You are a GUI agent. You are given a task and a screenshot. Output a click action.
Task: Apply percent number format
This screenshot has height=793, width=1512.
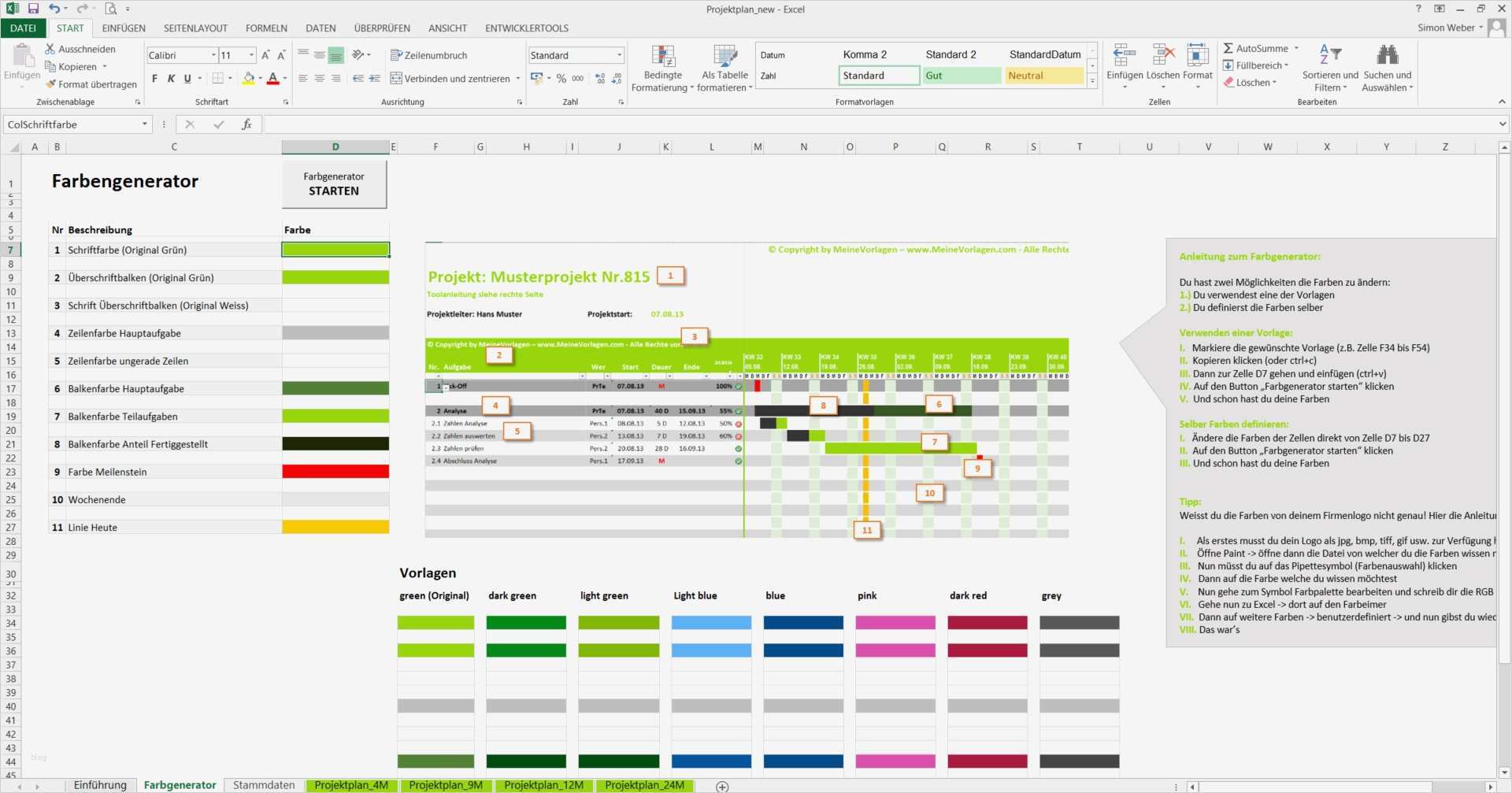[x=561, y=78]
